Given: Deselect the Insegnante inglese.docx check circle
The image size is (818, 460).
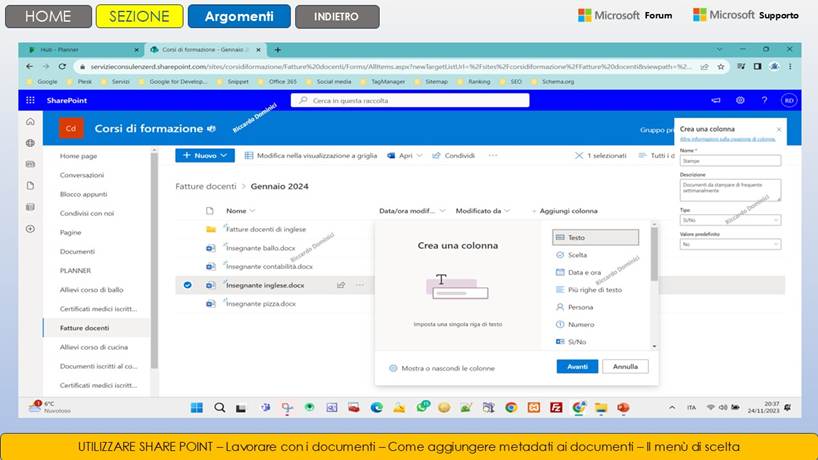Looking at the screenshot, I should click(187, 285).
